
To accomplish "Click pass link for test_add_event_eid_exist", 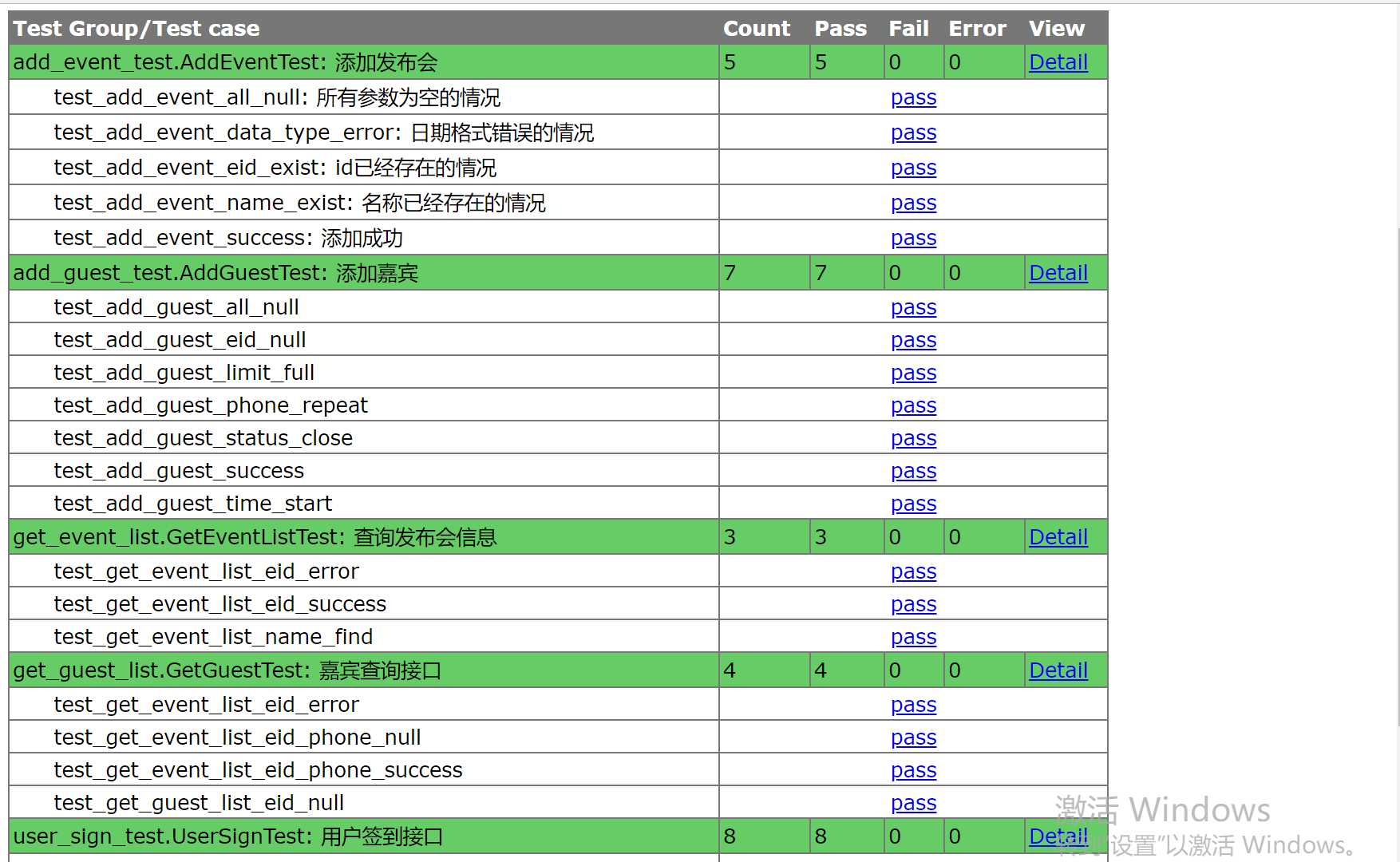I will point(913,168).
